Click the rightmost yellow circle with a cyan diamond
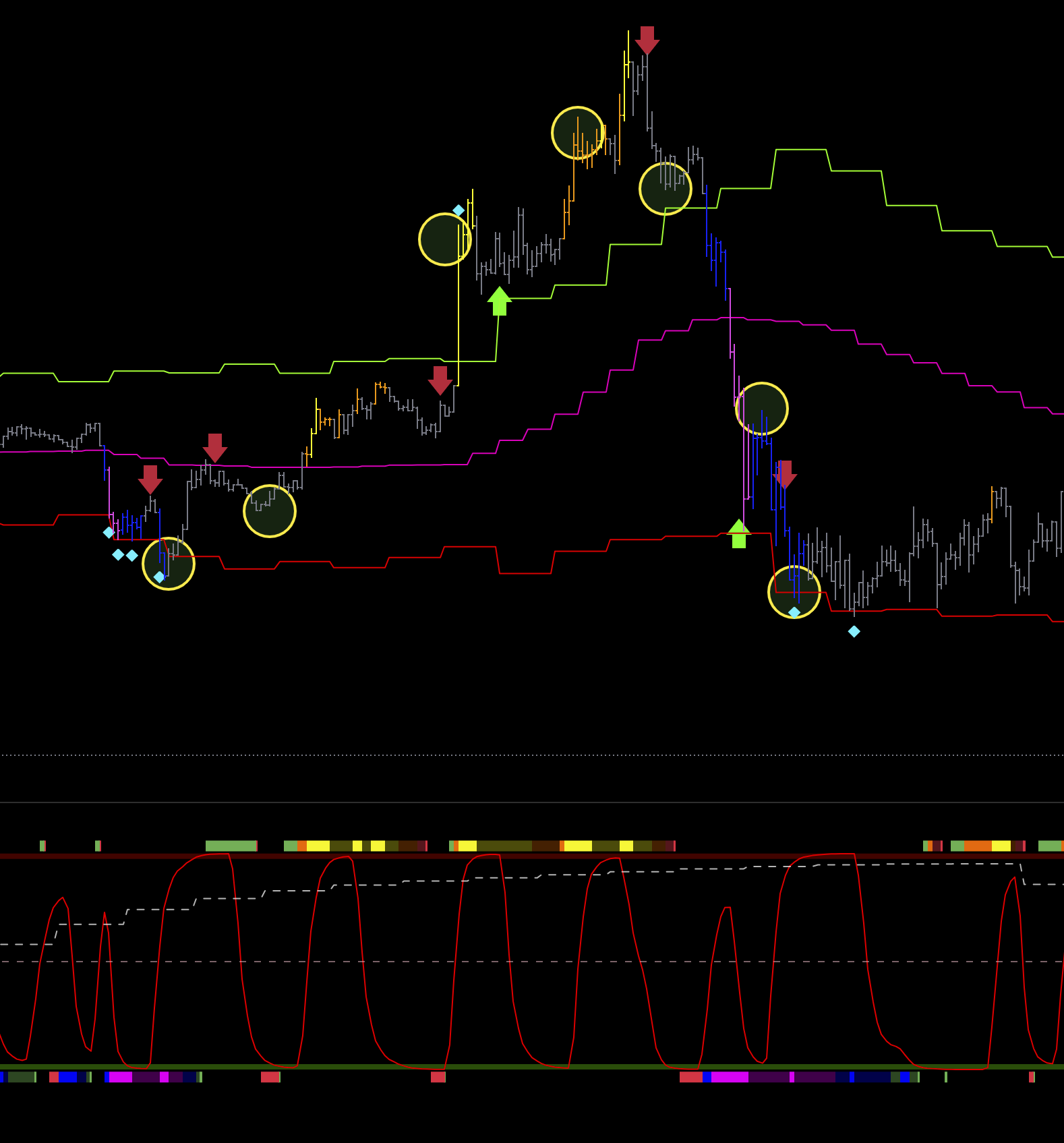This screenshot has width=1064, height=1143. tap(794, 592)
